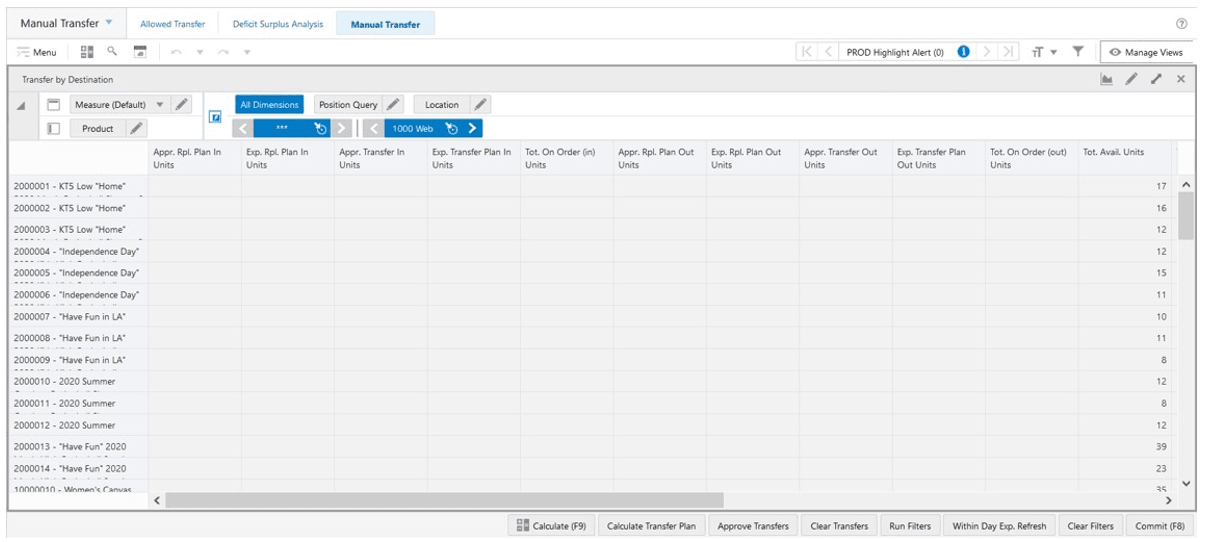Edit Position Query with pencil icon
The height and width of the screenshot is (542, 1205).
coord(393,104)
